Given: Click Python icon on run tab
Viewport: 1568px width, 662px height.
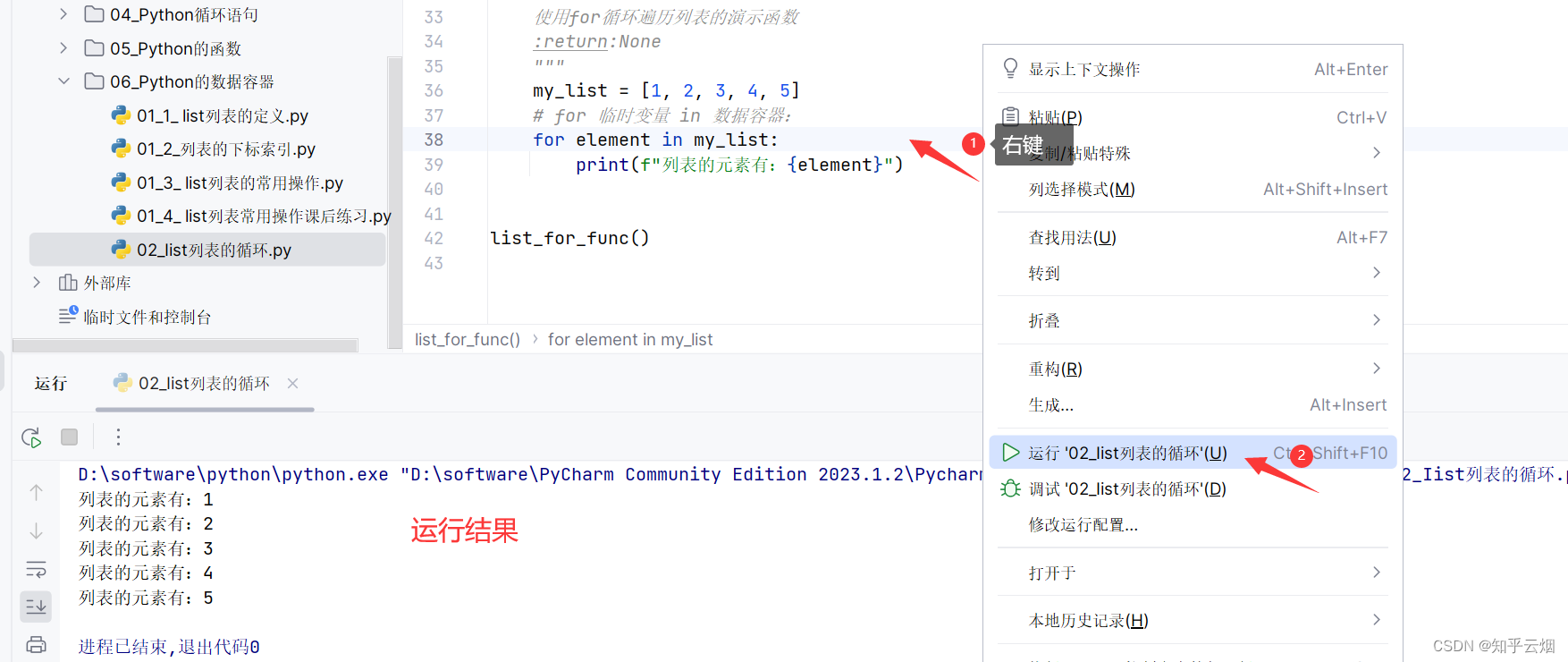Looking at the screenshot, I should (x=122, y=383).
